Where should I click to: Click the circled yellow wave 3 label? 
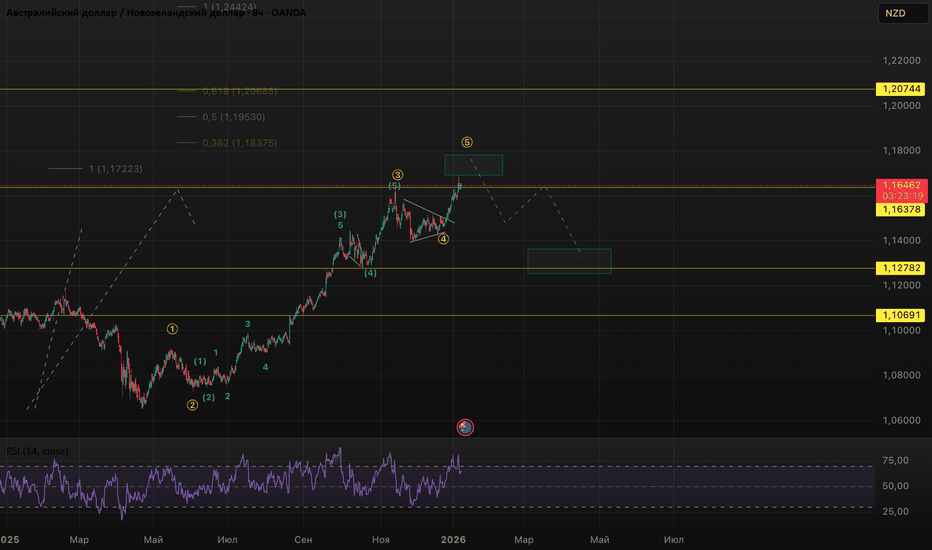pyautogui.click(x=398, y=175)
